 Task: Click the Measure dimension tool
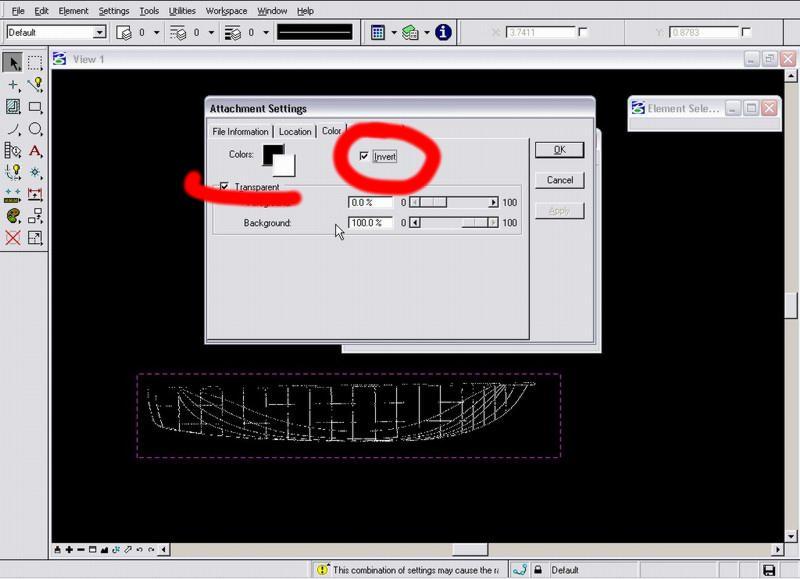[x=13, y=194]
